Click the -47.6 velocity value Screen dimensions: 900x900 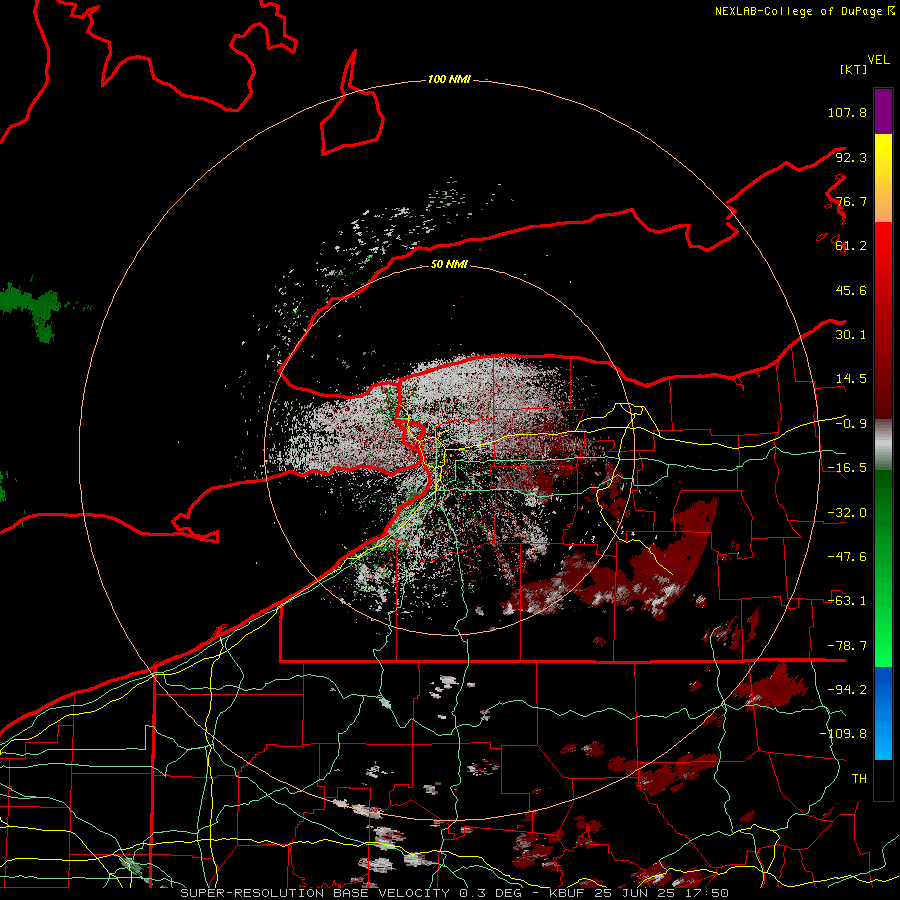(847, 557)
